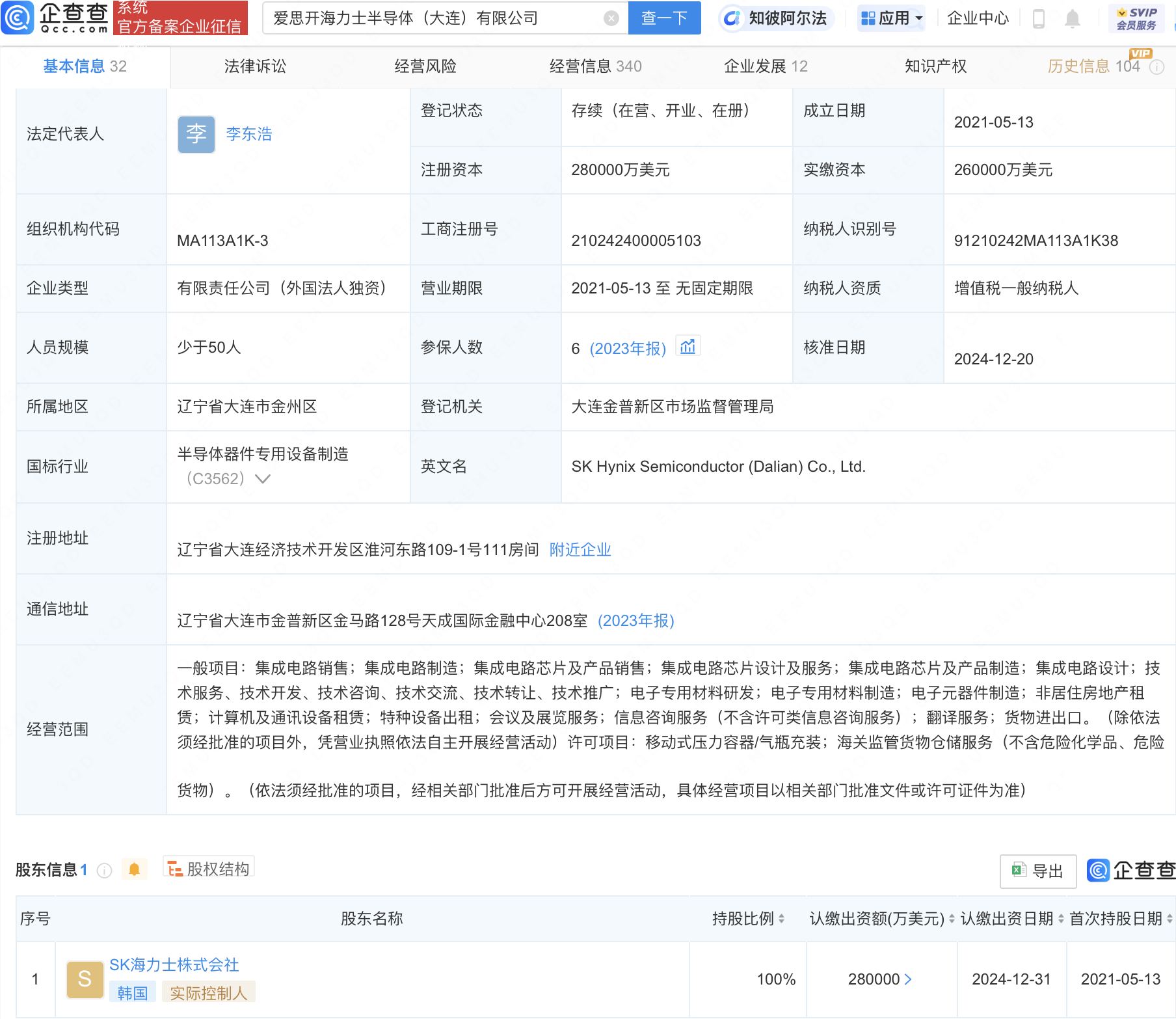The height and width of the screenshot is (1019, 1176).
Task: Click the 韩国 country tag
Action: (x=133, y=994)
